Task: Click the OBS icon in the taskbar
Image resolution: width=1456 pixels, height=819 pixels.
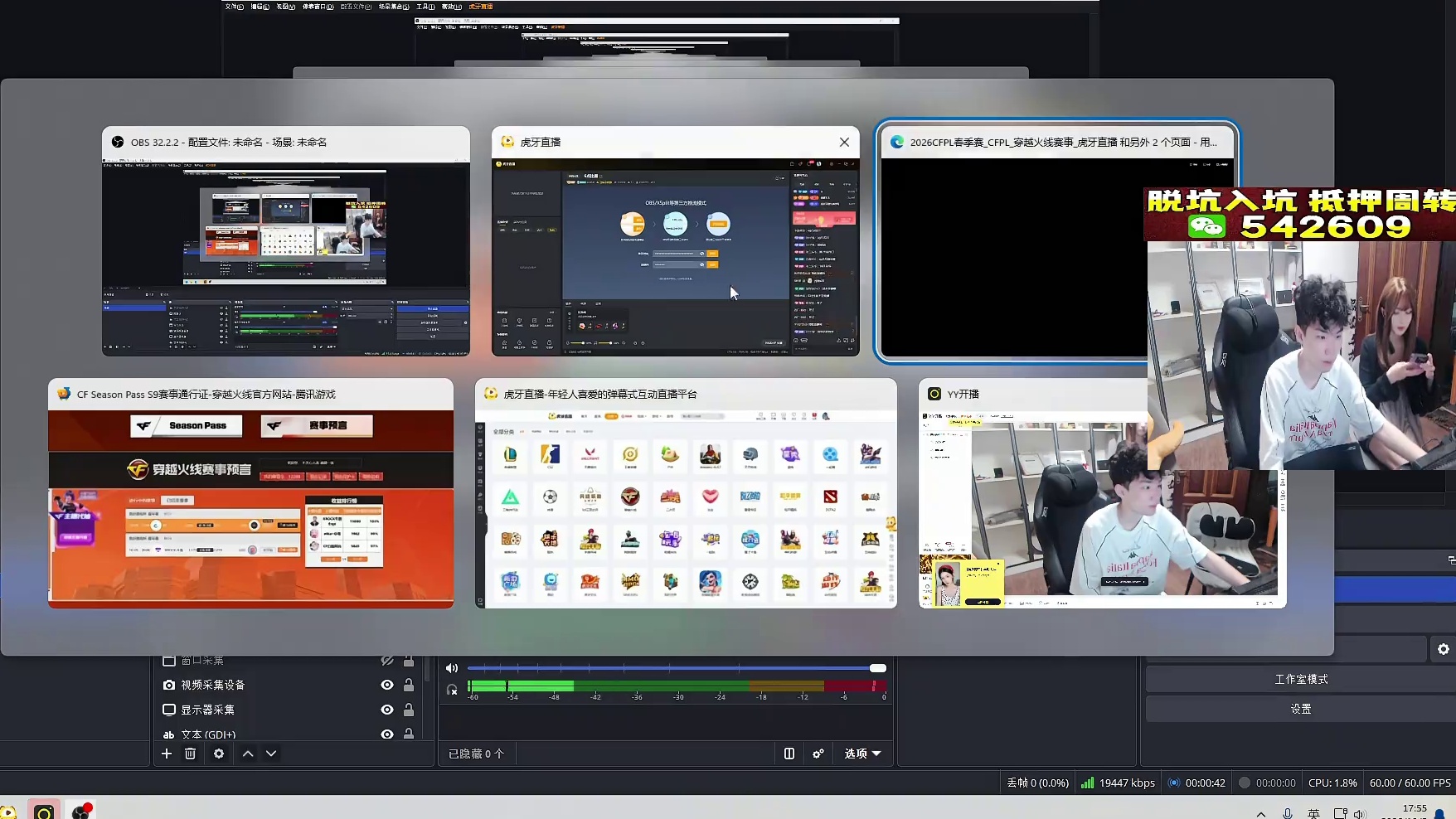Action: pos(80,811)
